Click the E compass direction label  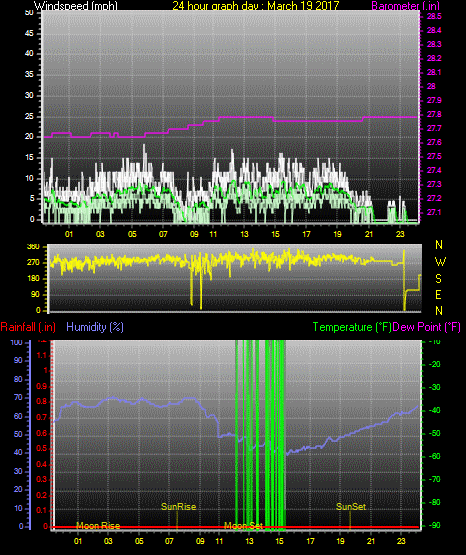(x=438, y=294)
